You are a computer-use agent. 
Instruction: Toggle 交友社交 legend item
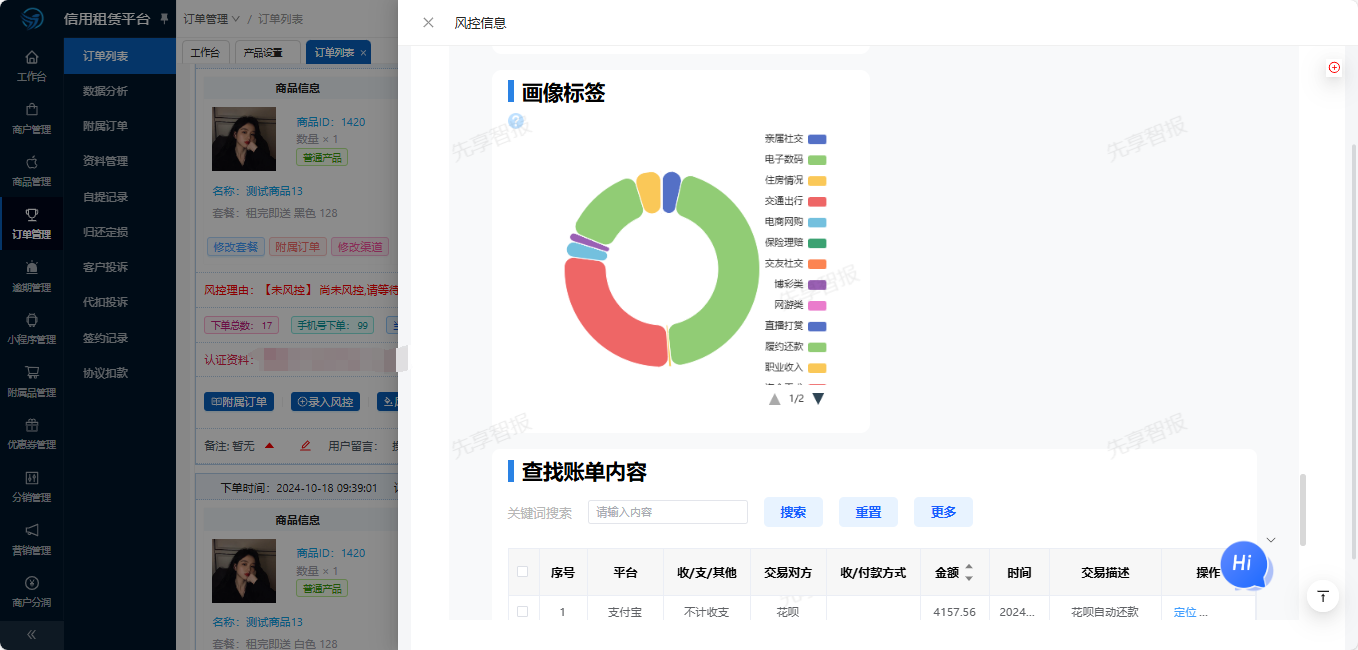coord(795,264)
